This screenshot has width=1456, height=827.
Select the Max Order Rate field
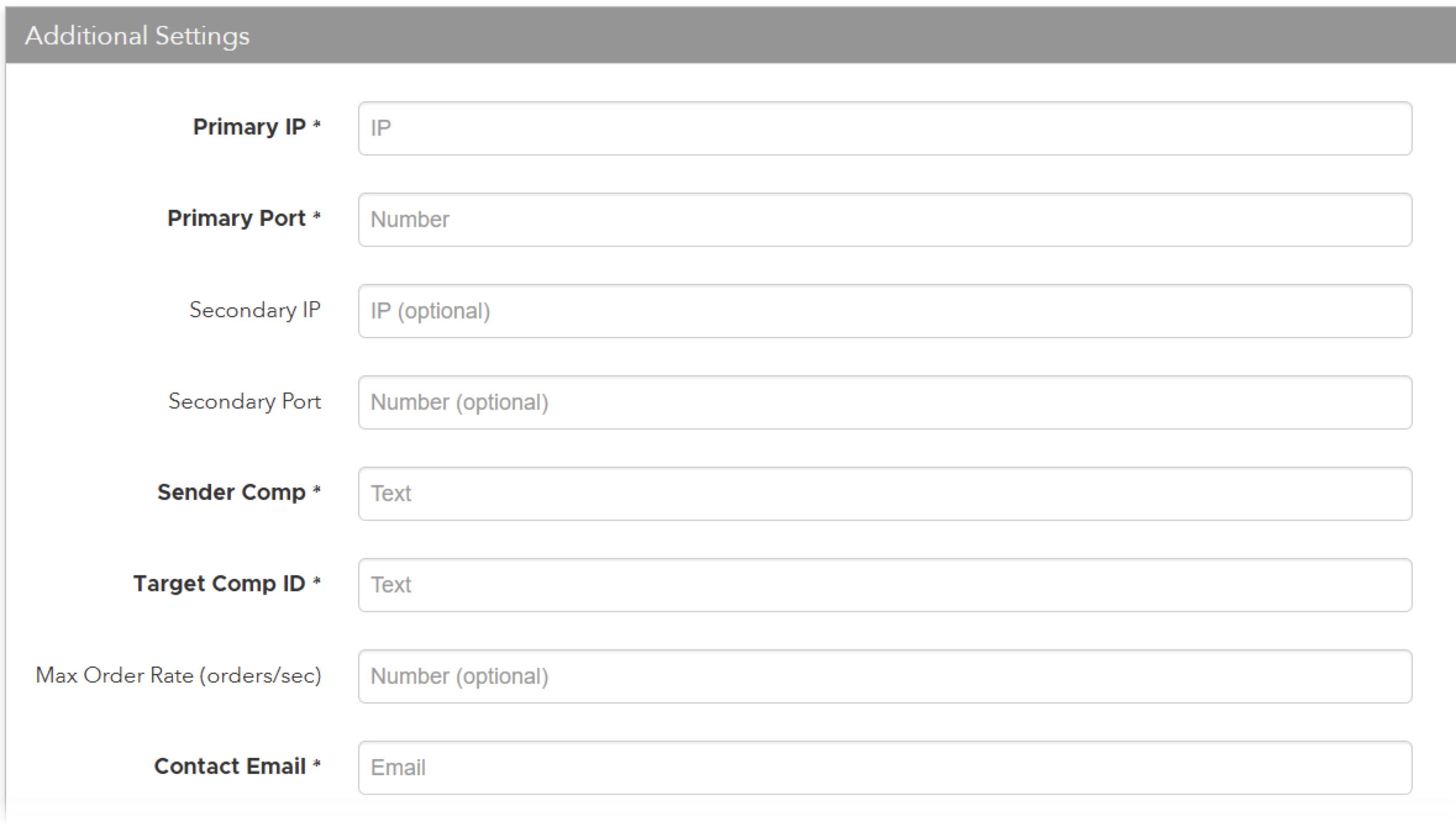(x=884, y=676)
